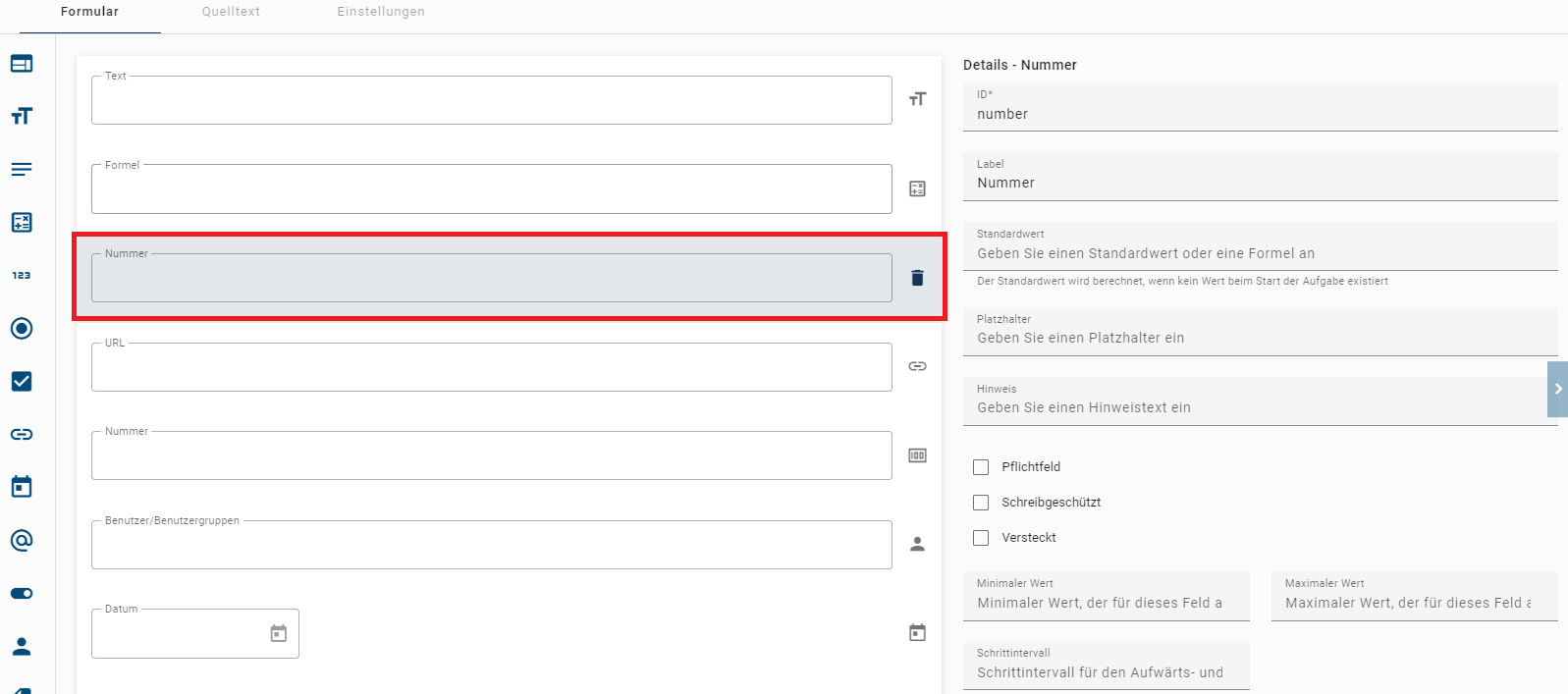Tick the Versteckt checkbox
The width and height of the screenshot is (1568, 694).
[x=981, y=538]
